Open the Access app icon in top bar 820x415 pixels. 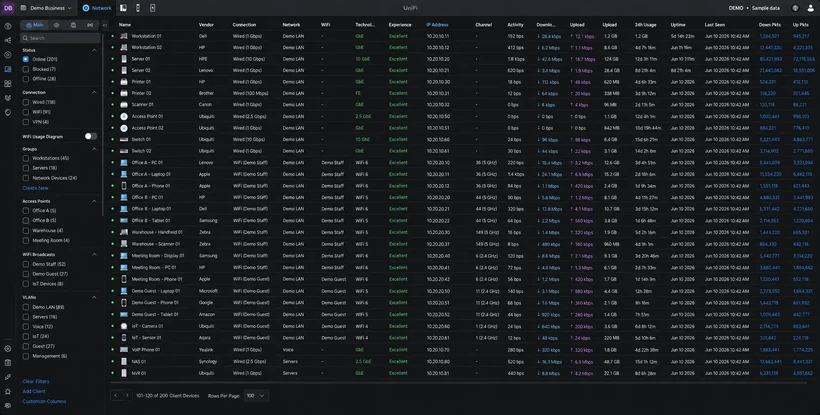(152, 8)
